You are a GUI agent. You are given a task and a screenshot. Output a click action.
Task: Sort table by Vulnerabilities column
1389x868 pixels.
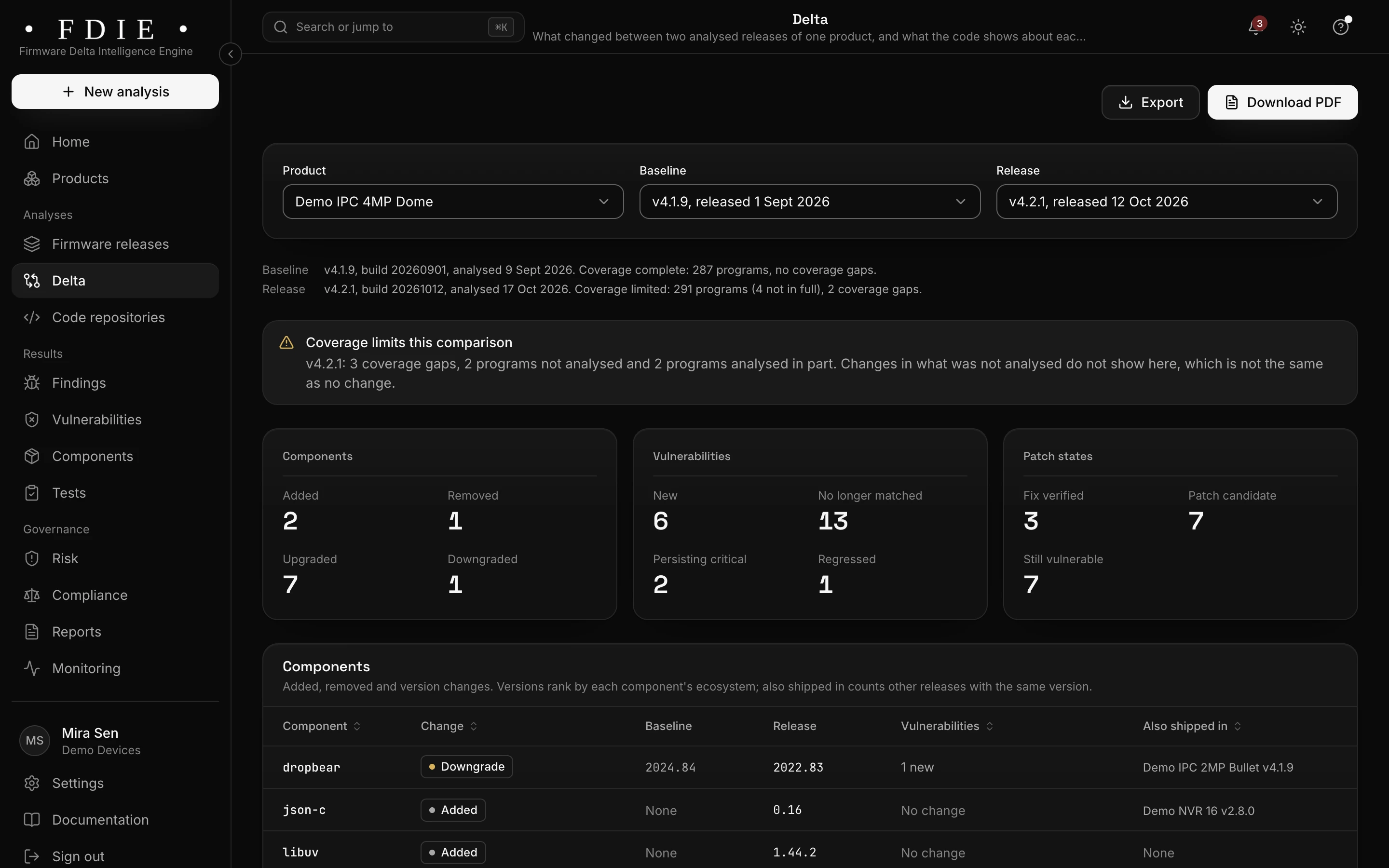click(x=947, y=726)
